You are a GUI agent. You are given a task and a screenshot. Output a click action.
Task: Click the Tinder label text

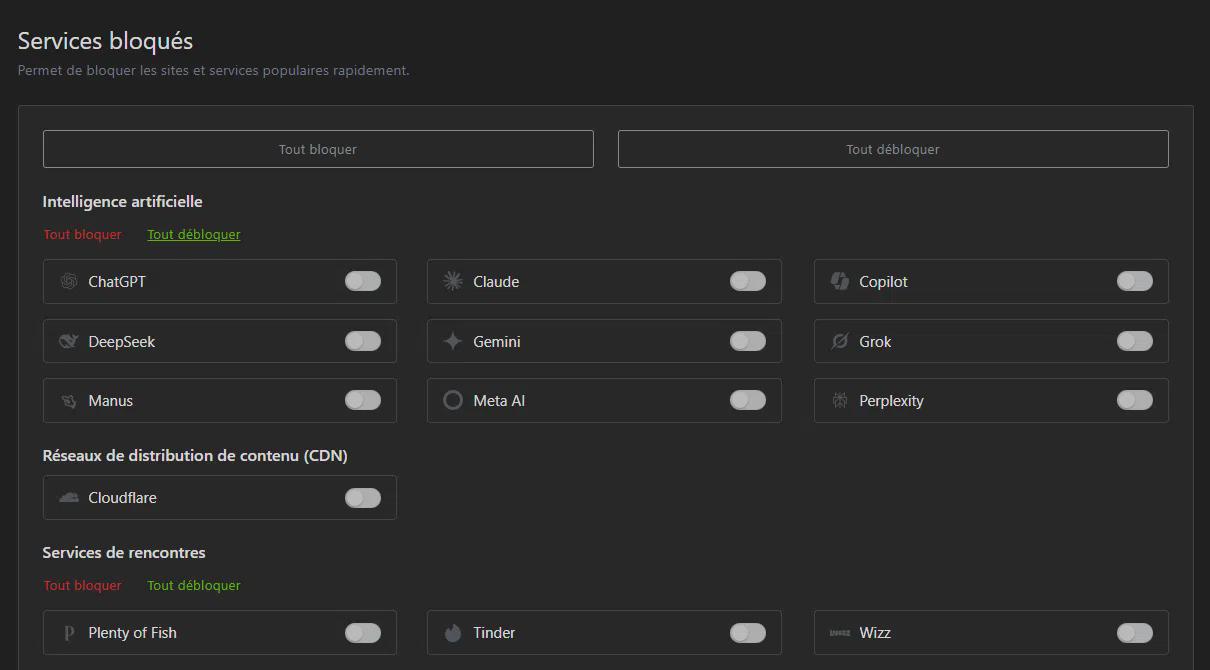pyautogui.click(x=494, y=633)
